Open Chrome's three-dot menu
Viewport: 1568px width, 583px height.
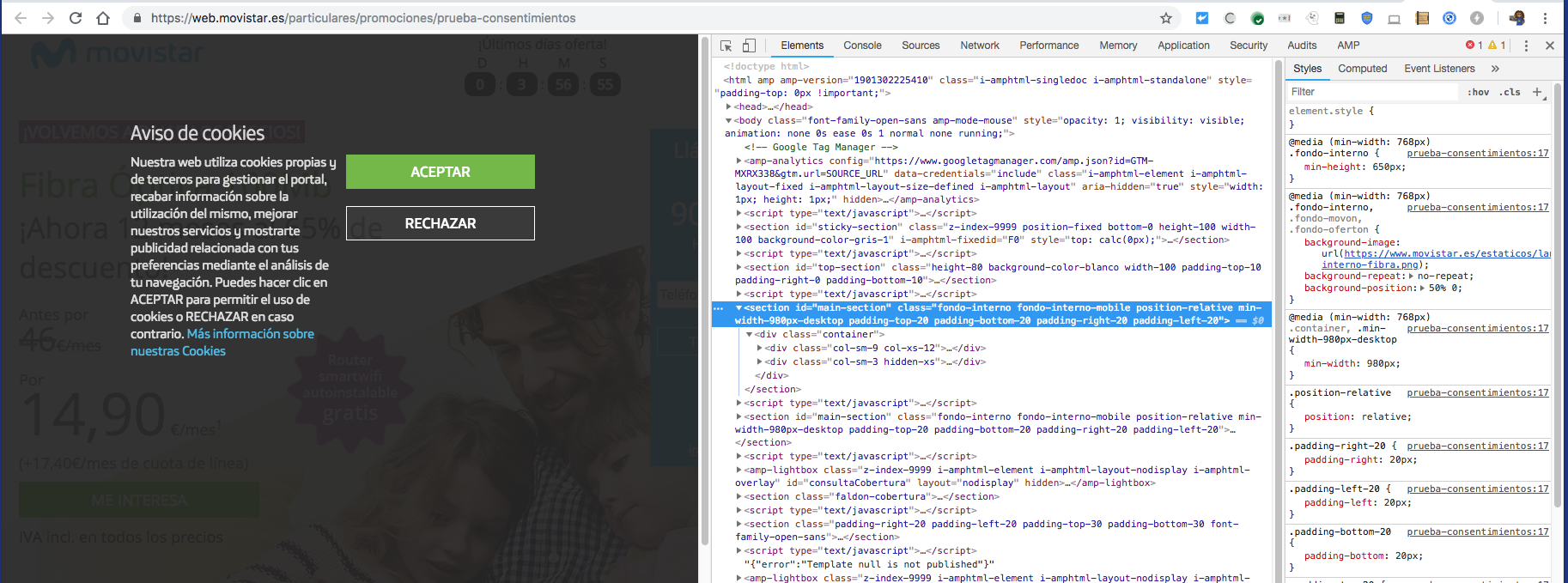1545,18
